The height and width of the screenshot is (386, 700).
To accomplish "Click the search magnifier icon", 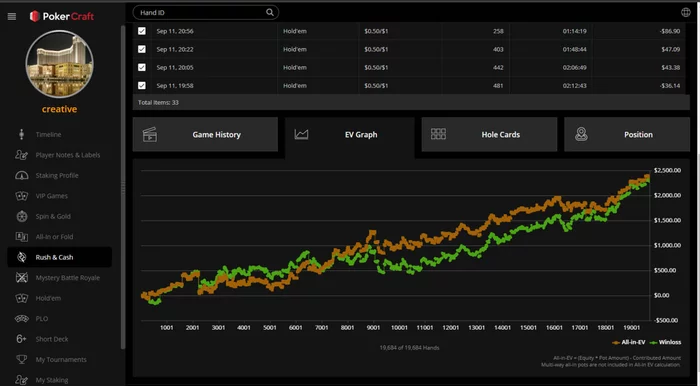I will coord(270,12).
